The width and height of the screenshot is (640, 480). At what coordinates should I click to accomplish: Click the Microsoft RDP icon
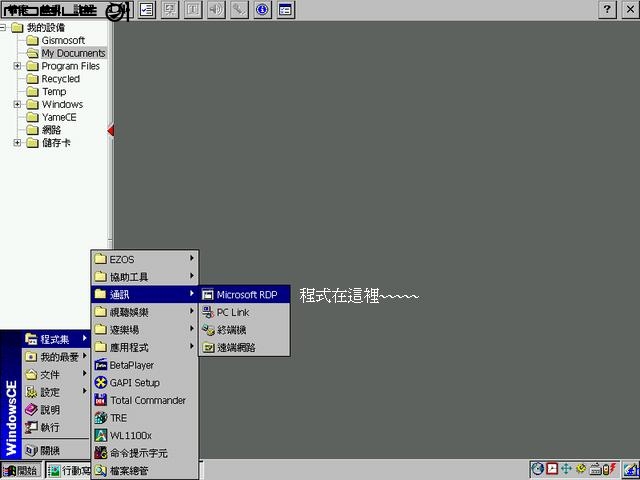click(x=208, y=294)
